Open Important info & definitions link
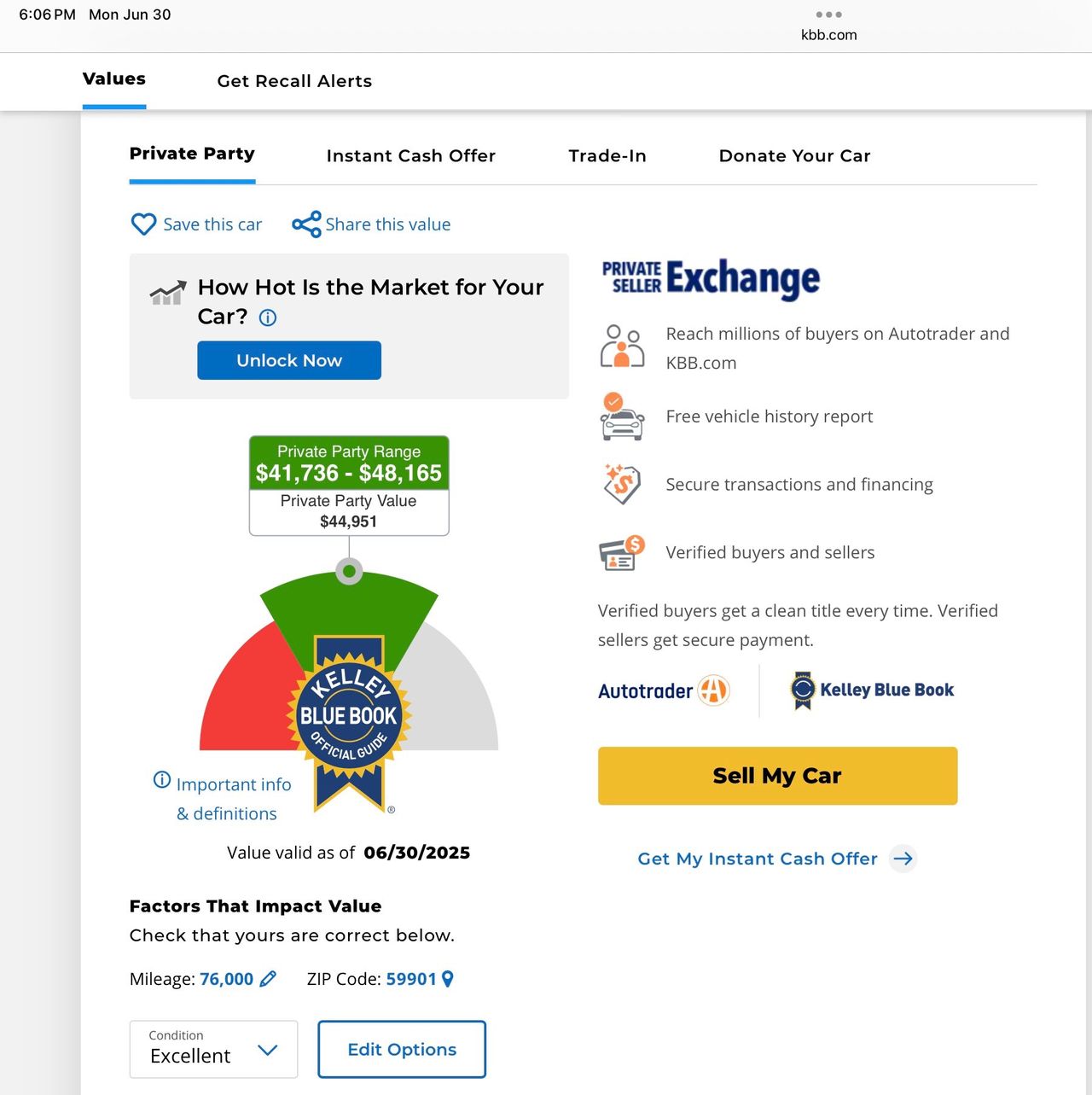The width and height of the screenshot is (1092, 1095). pos(233,798)
